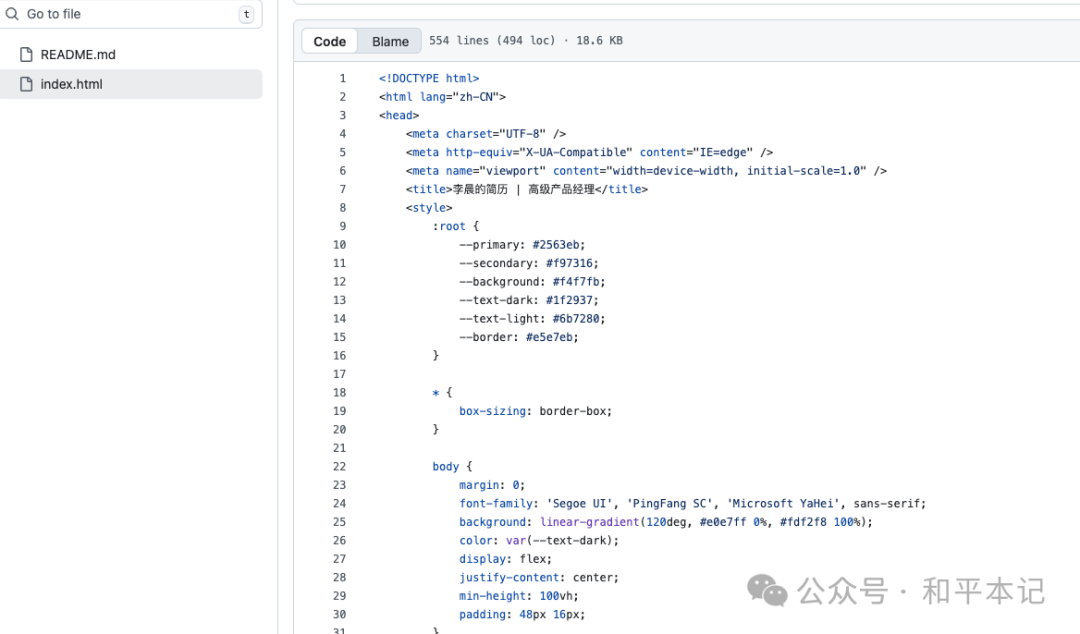The image size is (1080, 634).
Task: Click the meta charset="UTF-8" line
Action: (486, 134)
